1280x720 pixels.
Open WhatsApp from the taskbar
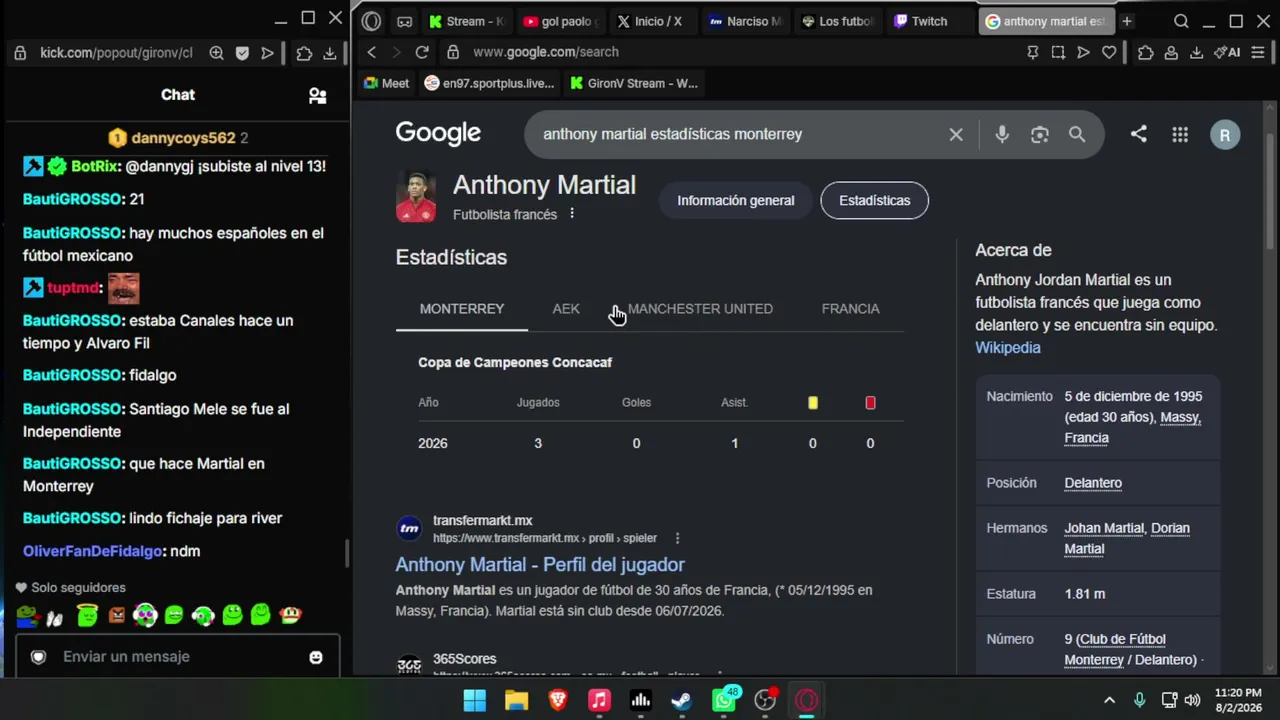click(x=724, y=700)
